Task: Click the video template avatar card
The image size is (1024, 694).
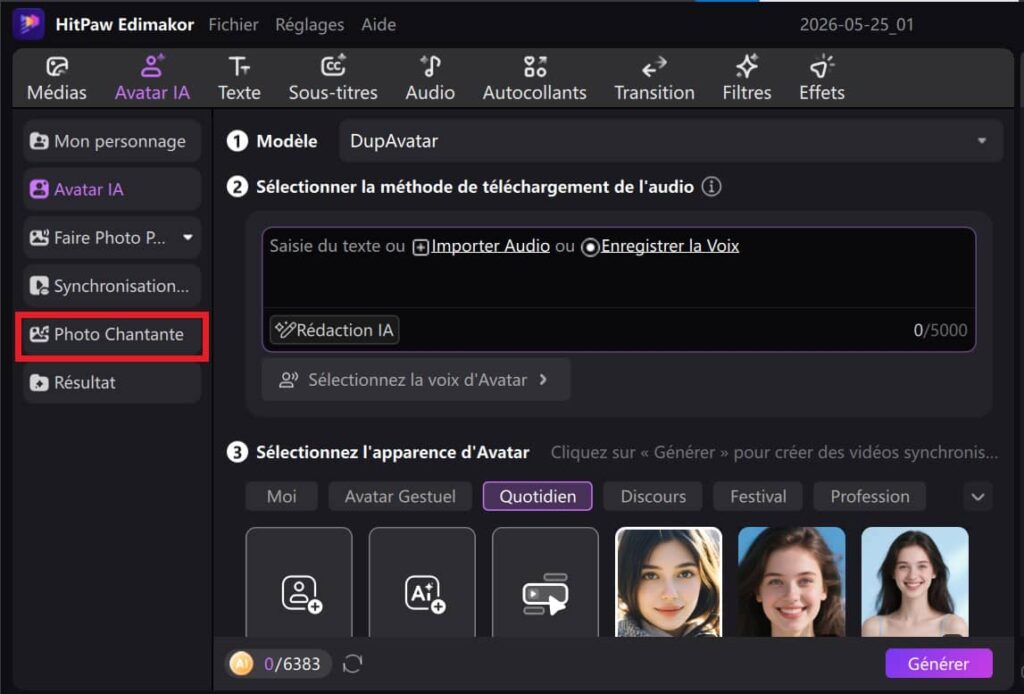Action: click(545, 582)
